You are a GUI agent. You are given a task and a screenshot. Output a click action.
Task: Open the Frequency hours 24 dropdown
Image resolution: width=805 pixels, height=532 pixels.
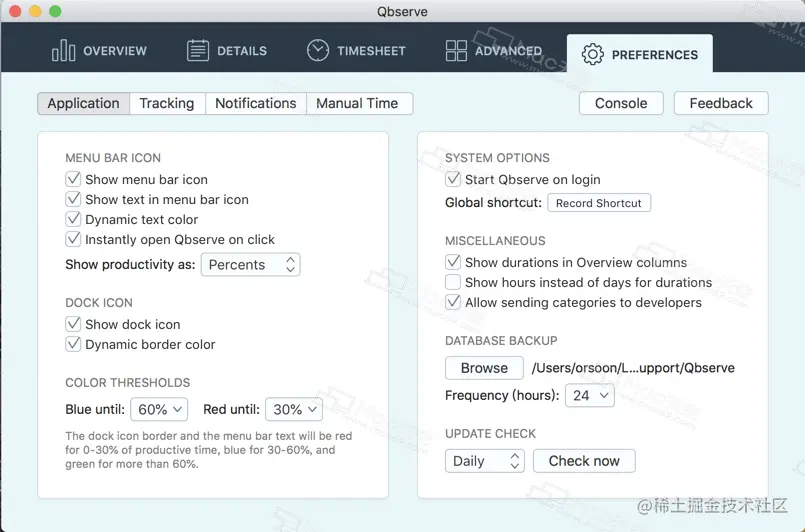coord(590,395)
